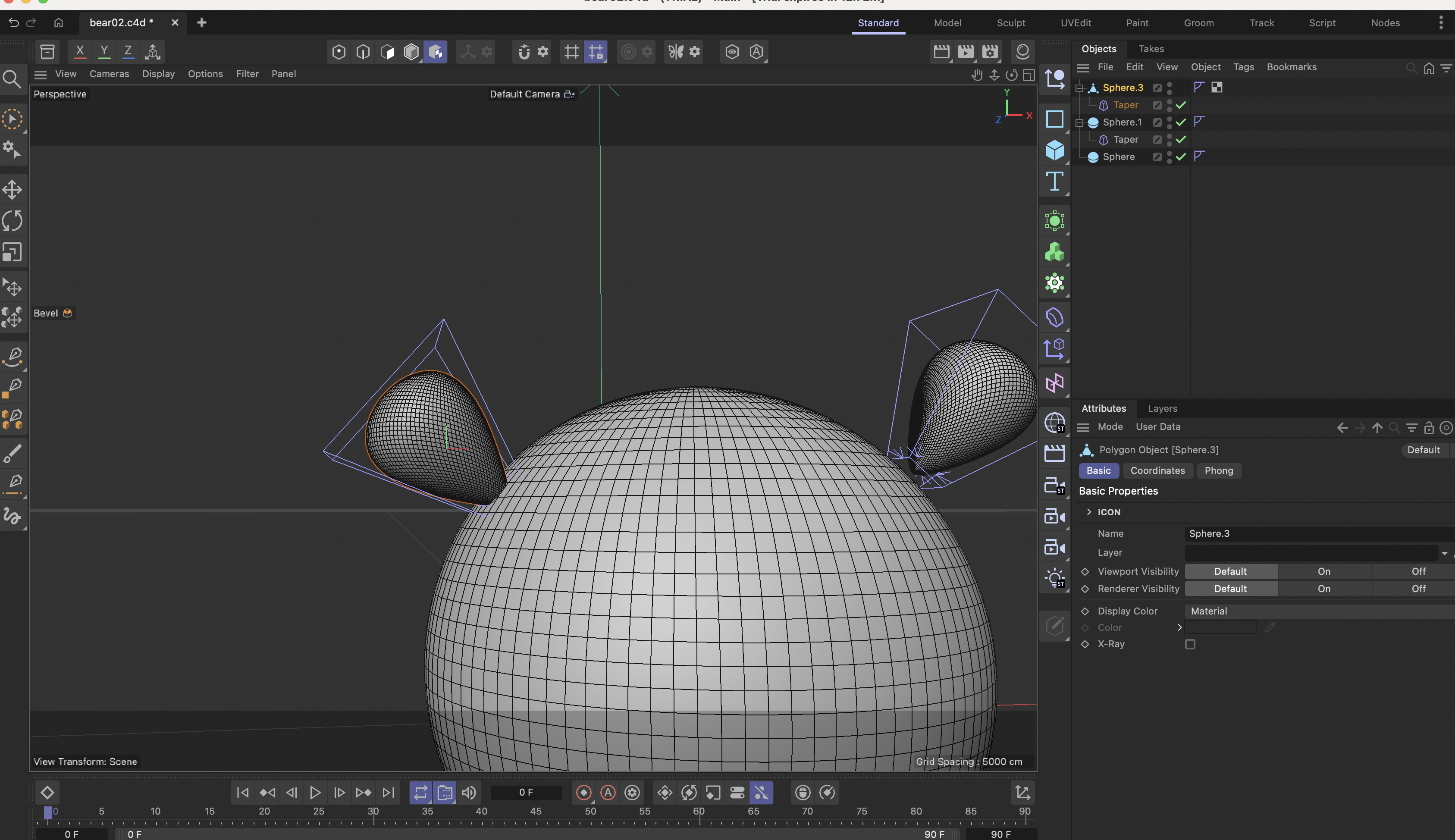The width and height of the screenshot is (1455, 840).
Task: Enable the X-Ray checkbox
Action: pos(1190,644)
